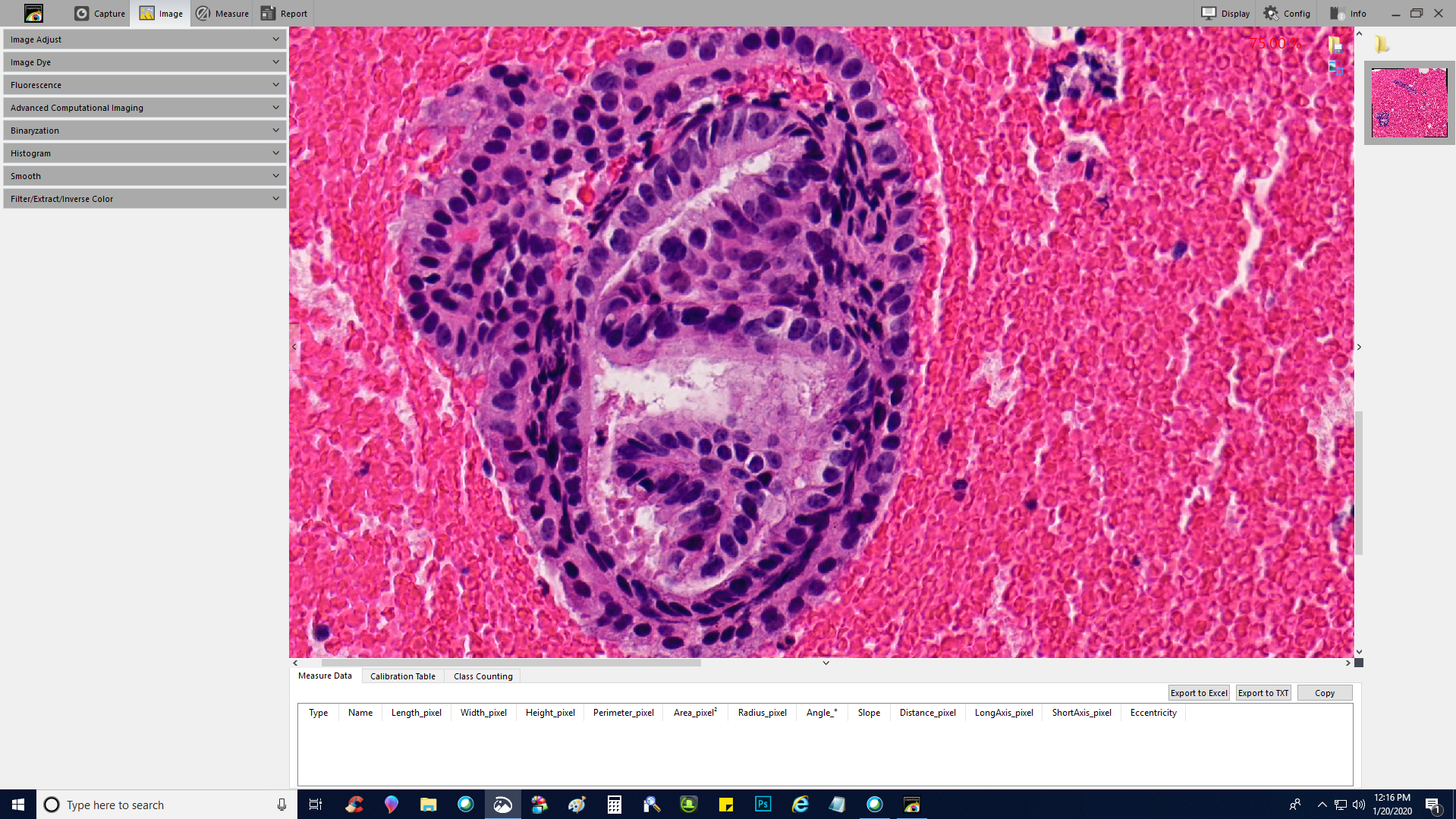Select the tissue image thumbnail
Screen dimensions: 1456x819
[1409, 103]
